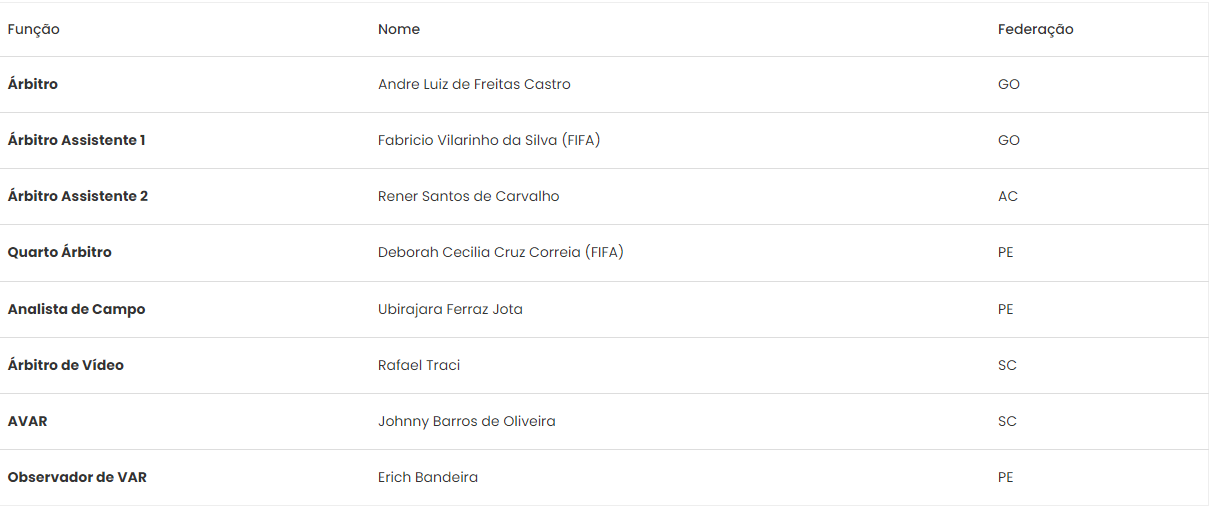Select Analista de Campo label
The width and height of the screenshot is (1218, 513).
tap(77, 310)
